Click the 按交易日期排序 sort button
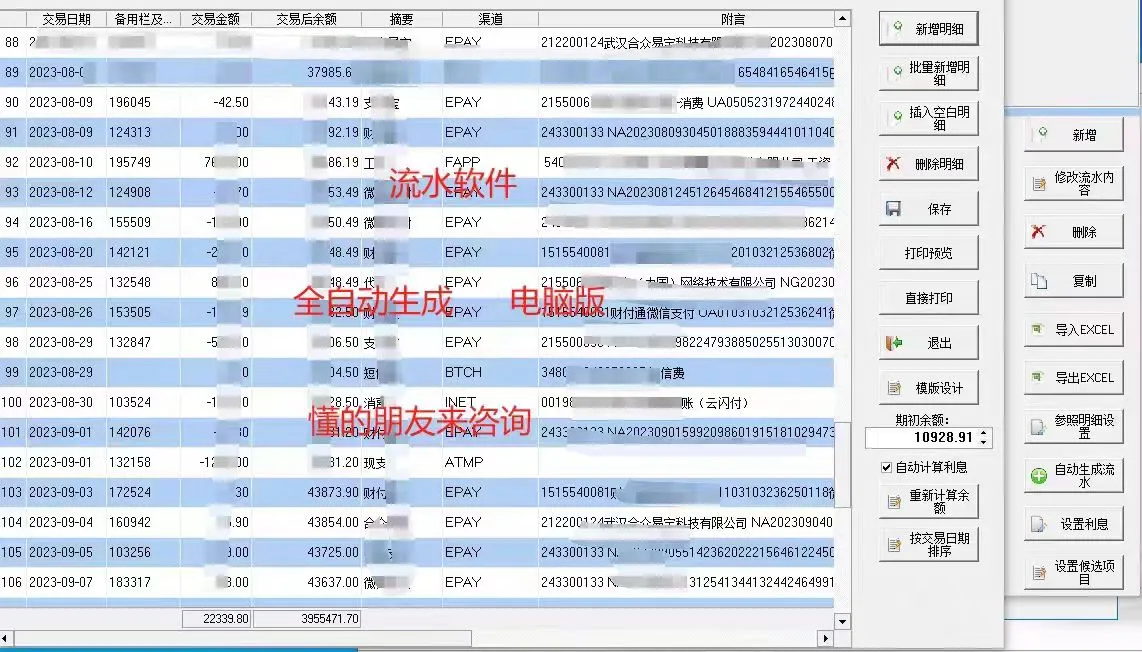Viewport: 1142px width, 652px height. pos(927,546)
